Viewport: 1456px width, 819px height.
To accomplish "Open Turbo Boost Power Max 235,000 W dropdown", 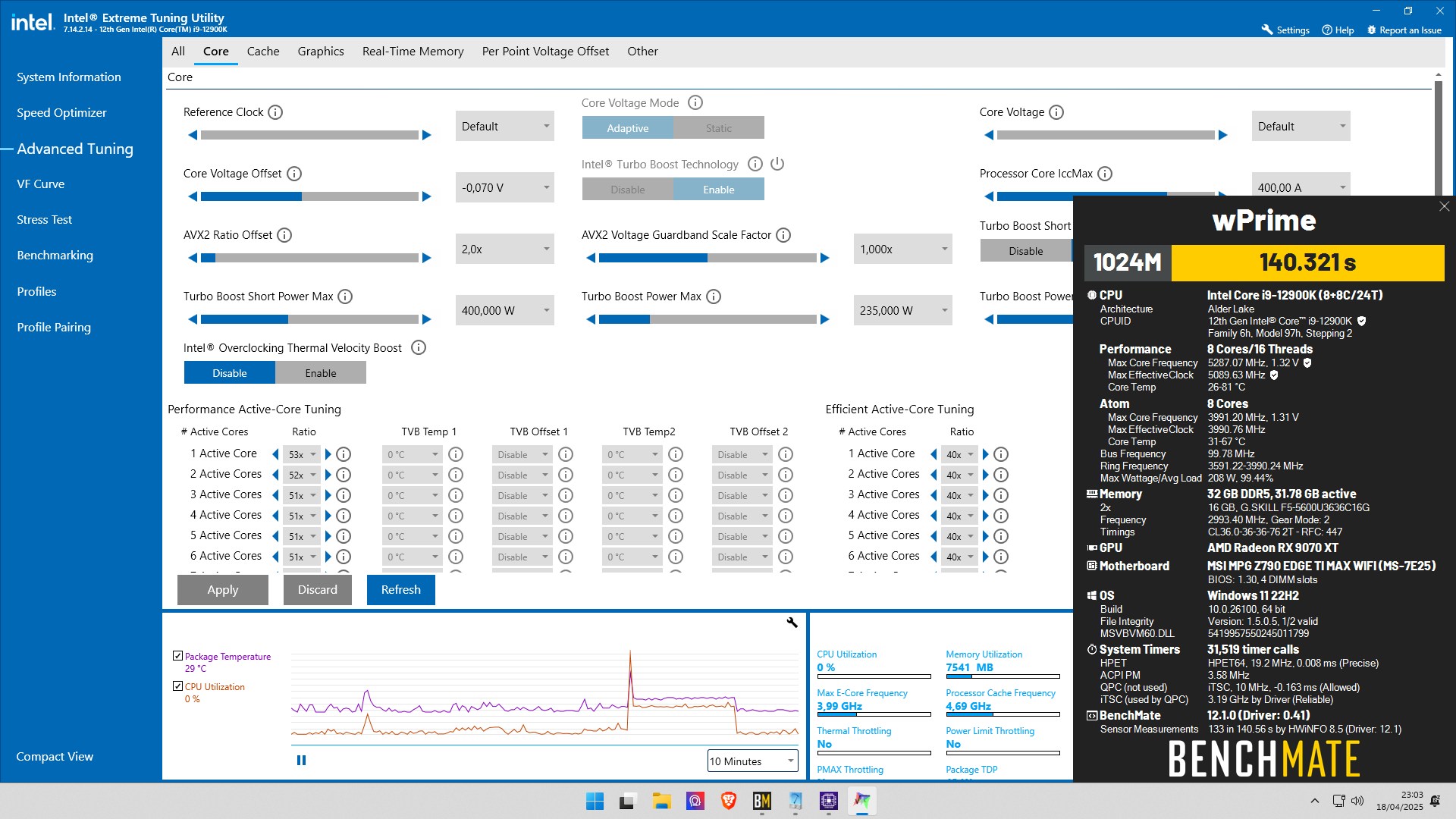I will pos(903,310).
